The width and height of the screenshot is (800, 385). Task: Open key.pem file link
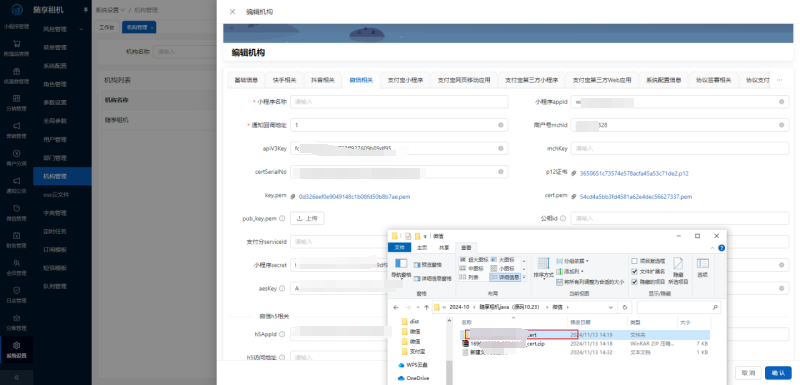pyautogui.click(x=355, y=196)
